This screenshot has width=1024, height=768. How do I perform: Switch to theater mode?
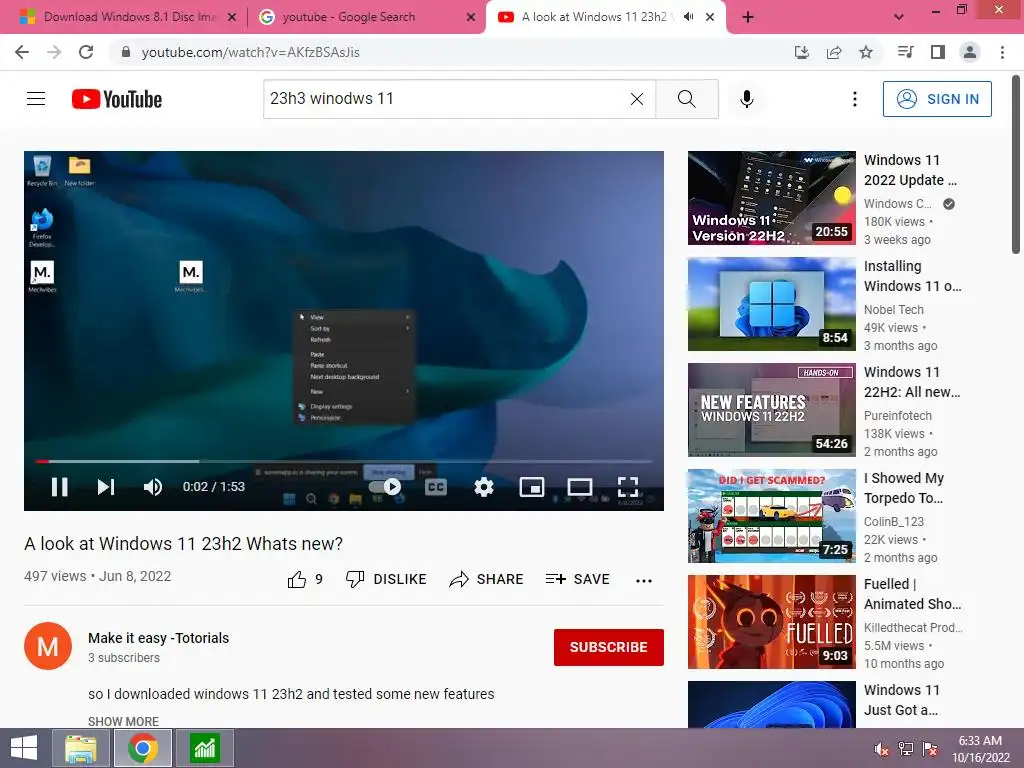(580, 487)
